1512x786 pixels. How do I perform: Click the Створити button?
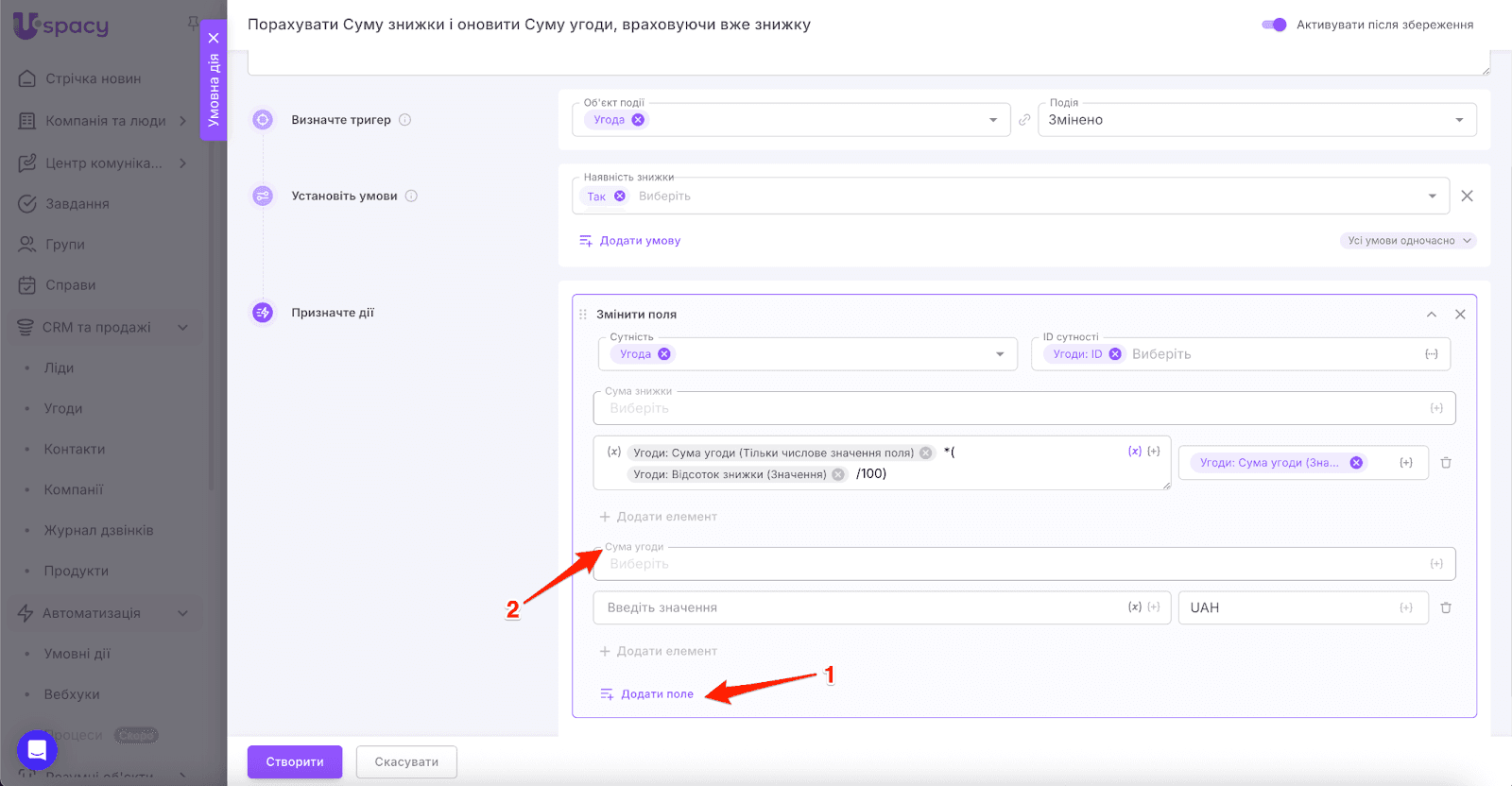[295, 761]
